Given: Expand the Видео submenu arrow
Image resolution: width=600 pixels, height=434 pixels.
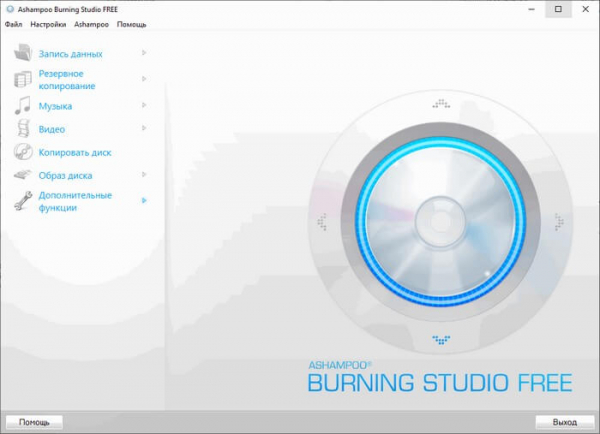Looking at the screenshot, I should [x=144, y=128].
